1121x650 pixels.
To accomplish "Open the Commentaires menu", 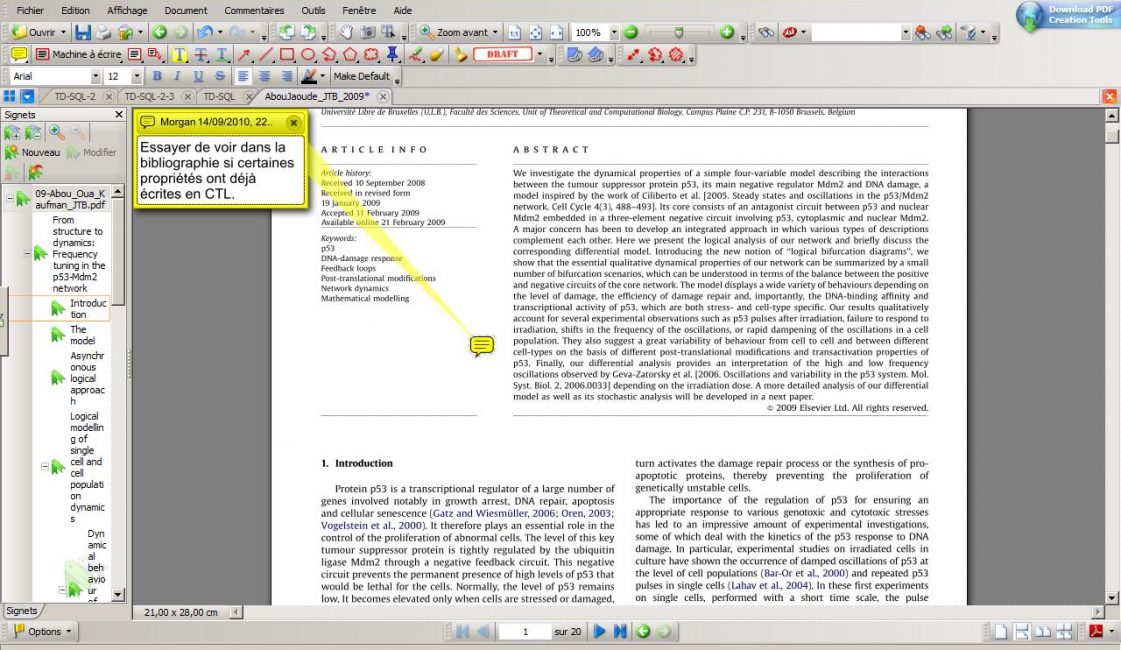I will [254, 10].
